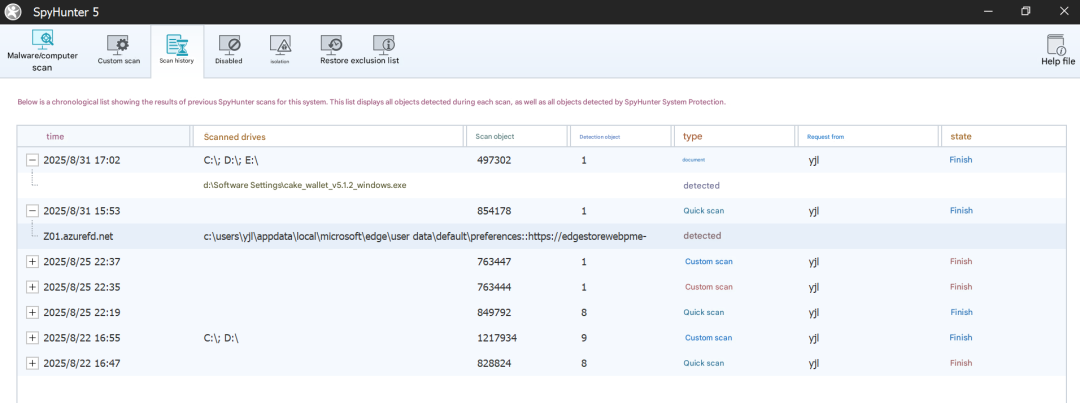
Task: Click Finish state for 2025/8/22 16:47
Action: 961,363
